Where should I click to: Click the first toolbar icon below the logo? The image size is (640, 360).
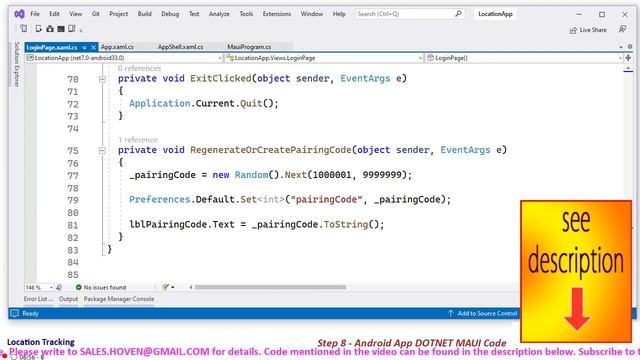coord(23,29)
